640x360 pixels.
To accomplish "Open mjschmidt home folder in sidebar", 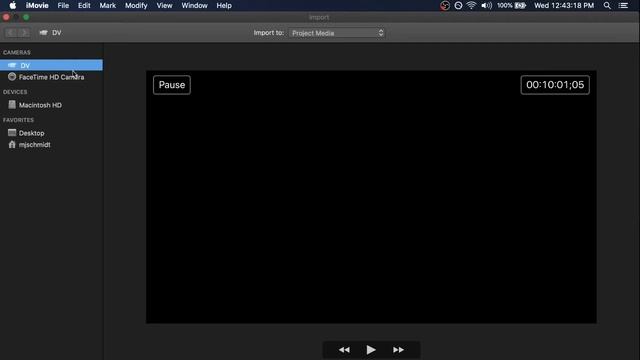I will click(x=51, y=144).
